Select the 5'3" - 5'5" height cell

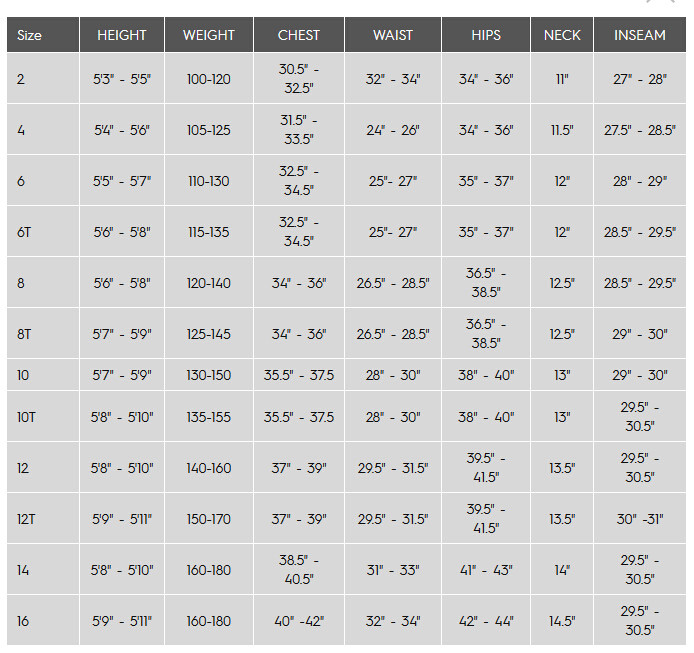(x=122, y=79)
